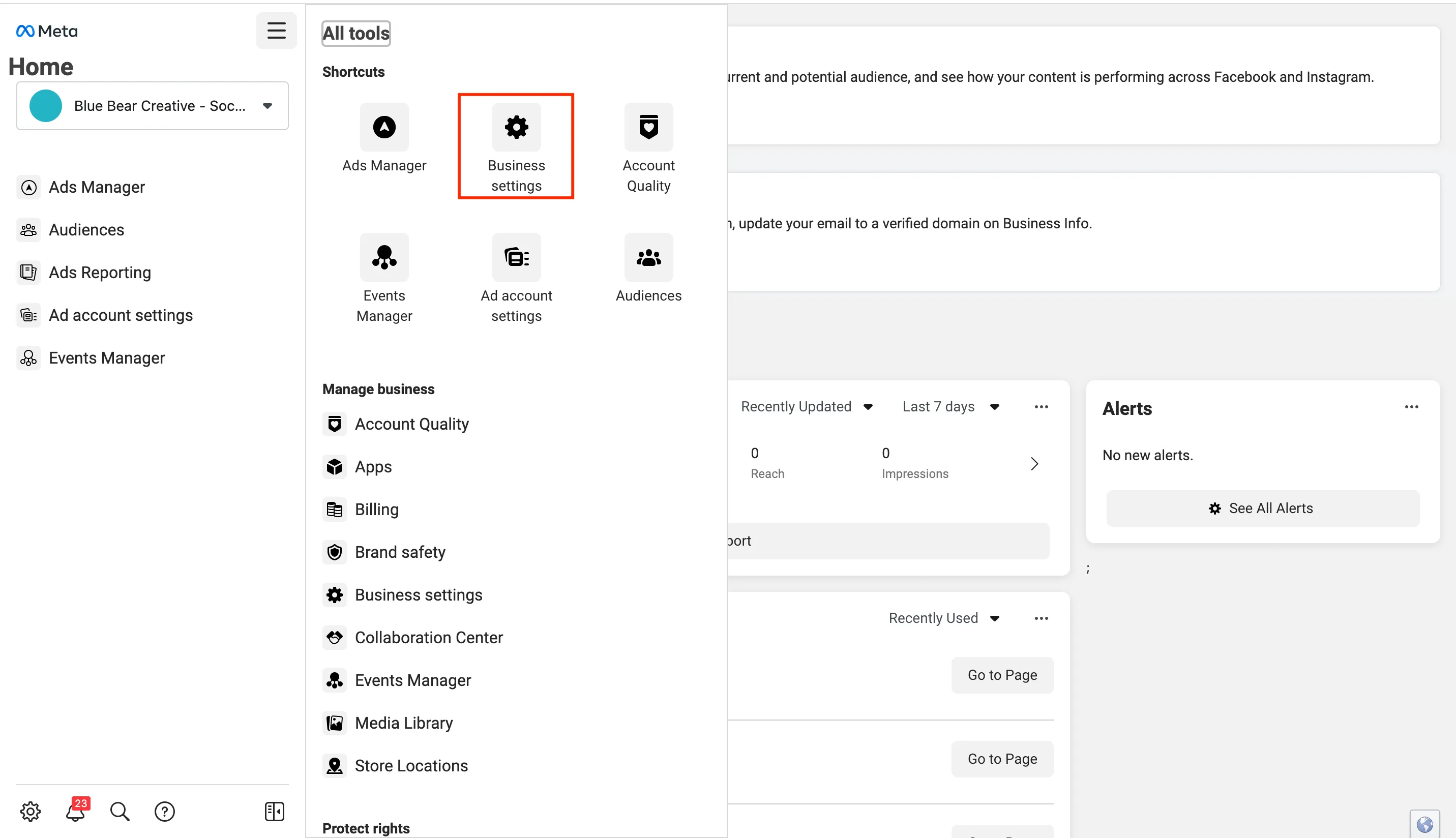
Task: Select Ad account settings shortcut icon
Action: tap(516, 257)
